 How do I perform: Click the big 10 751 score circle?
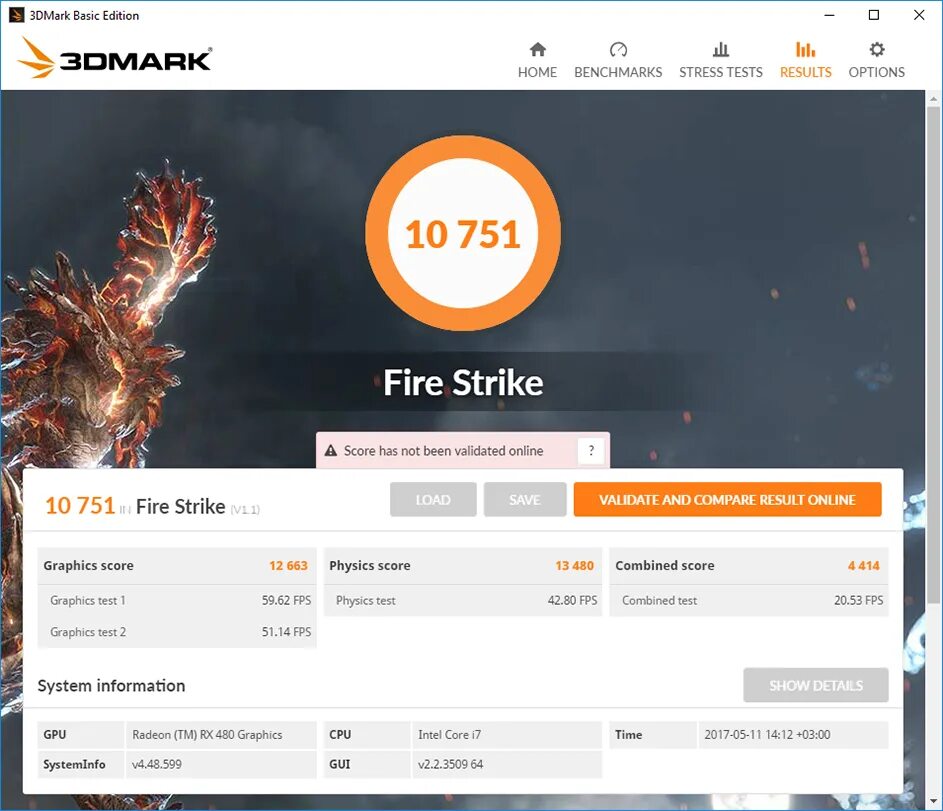[x=462, y=233]
